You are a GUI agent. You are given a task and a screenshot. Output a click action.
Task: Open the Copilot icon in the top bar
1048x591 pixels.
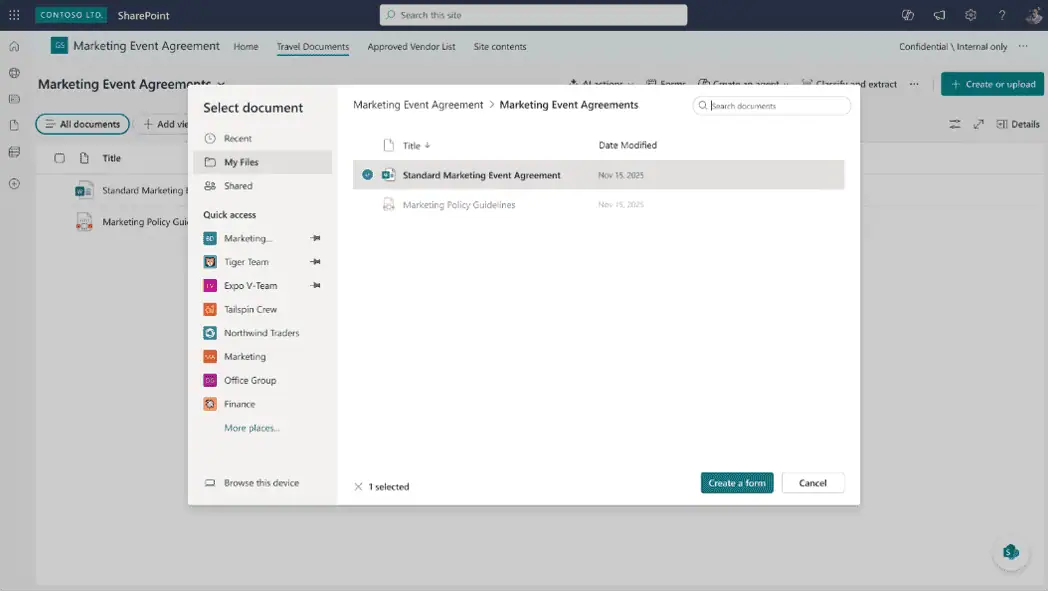pyautogui.click(x=908, y=15)
